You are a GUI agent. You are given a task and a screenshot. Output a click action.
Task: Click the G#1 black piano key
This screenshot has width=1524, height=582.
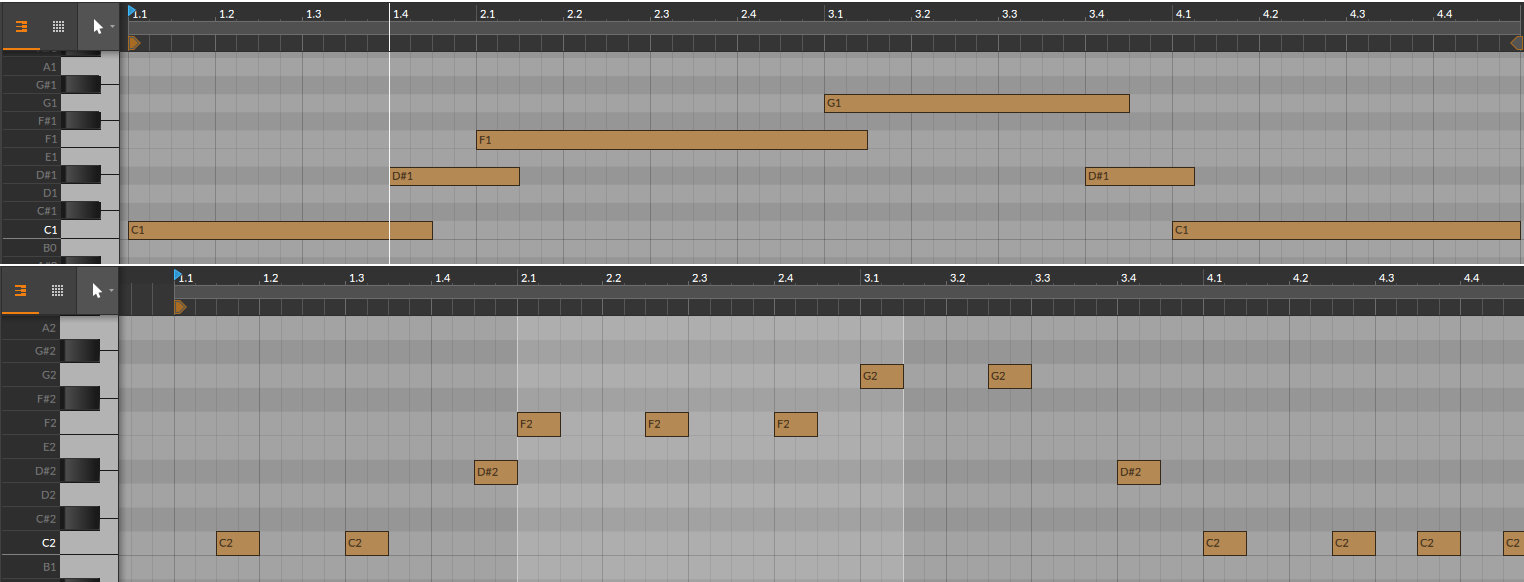click(x=82, y=85)
